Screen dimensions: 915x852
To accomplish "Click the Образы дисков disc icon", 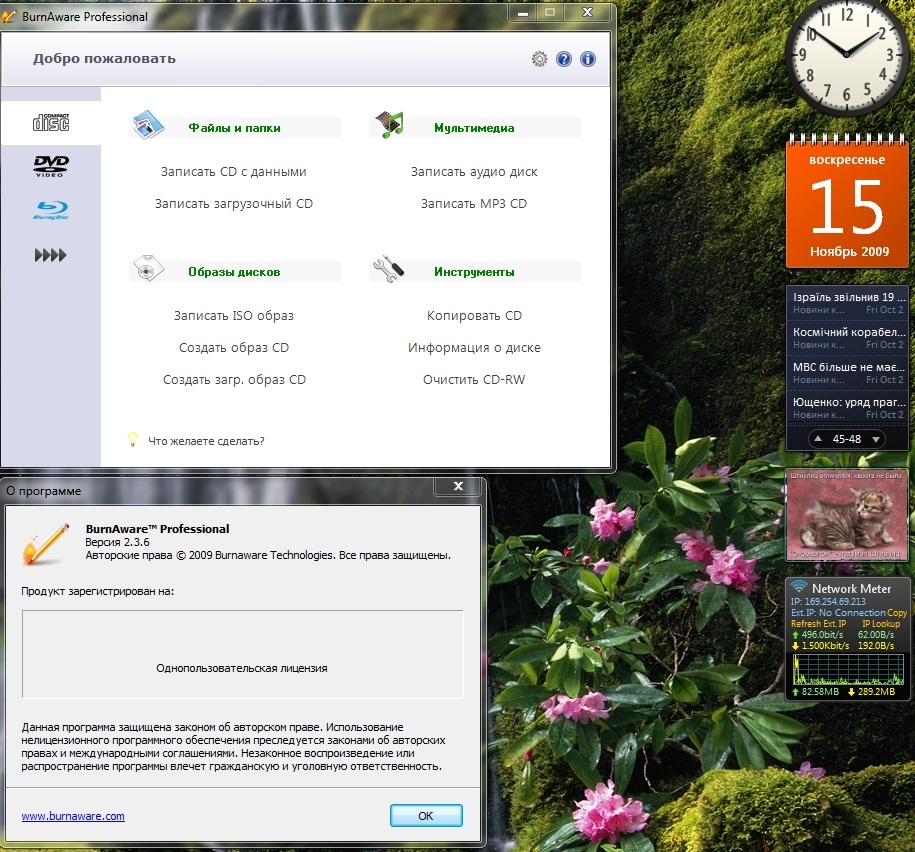I will coord(148,268).
